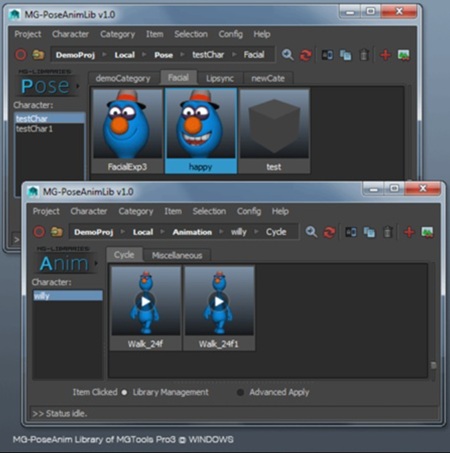
Task: Click the red record circle icon in Anim window
Action: (39, 232)
